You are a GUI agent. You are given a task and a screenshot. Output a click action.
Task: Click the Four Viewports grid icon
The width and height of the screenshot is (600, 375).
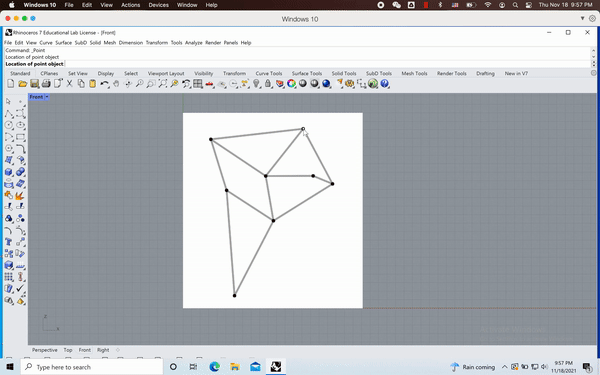197,83
